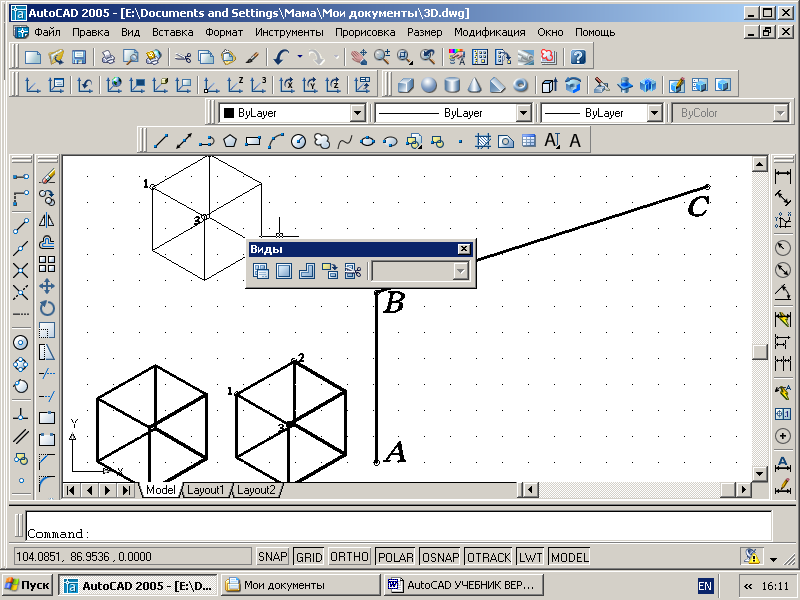Viewport: 800px width, 600px height.
Task: Select the Pan Realtime hand icon
Action: click(x=359, y=57)
